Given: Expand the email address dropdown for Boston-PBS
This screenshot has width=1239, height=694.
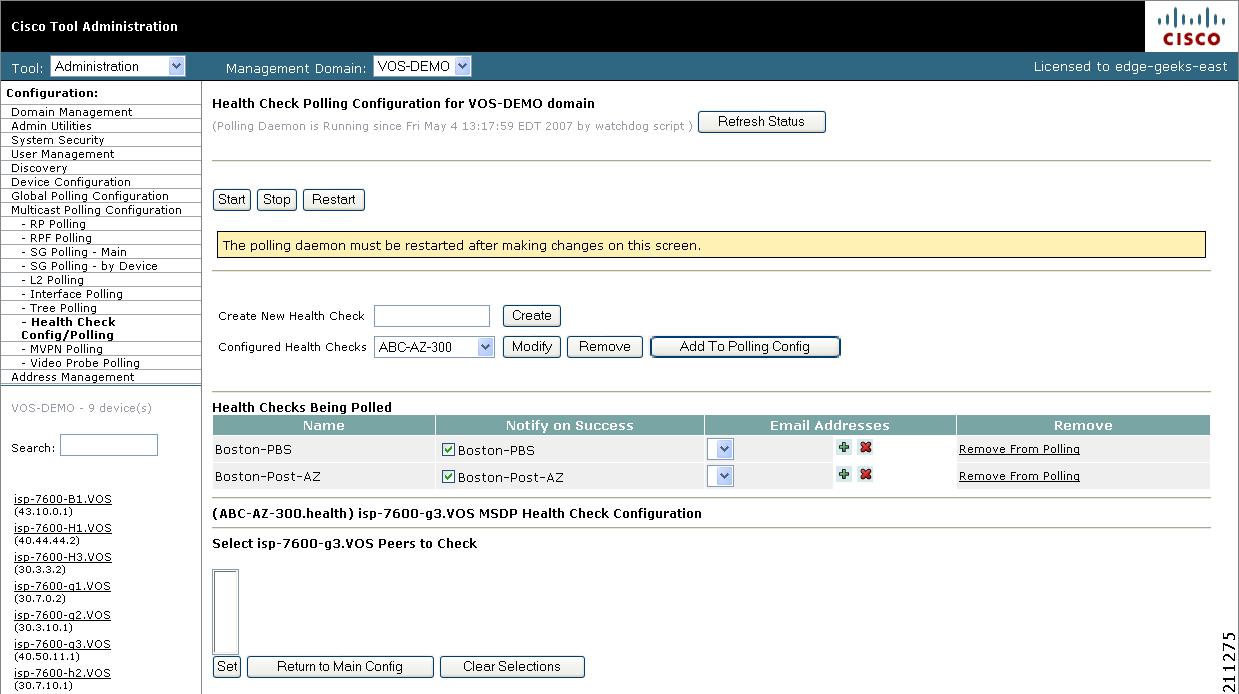Looking at the screenshot, I should point(720,448).
